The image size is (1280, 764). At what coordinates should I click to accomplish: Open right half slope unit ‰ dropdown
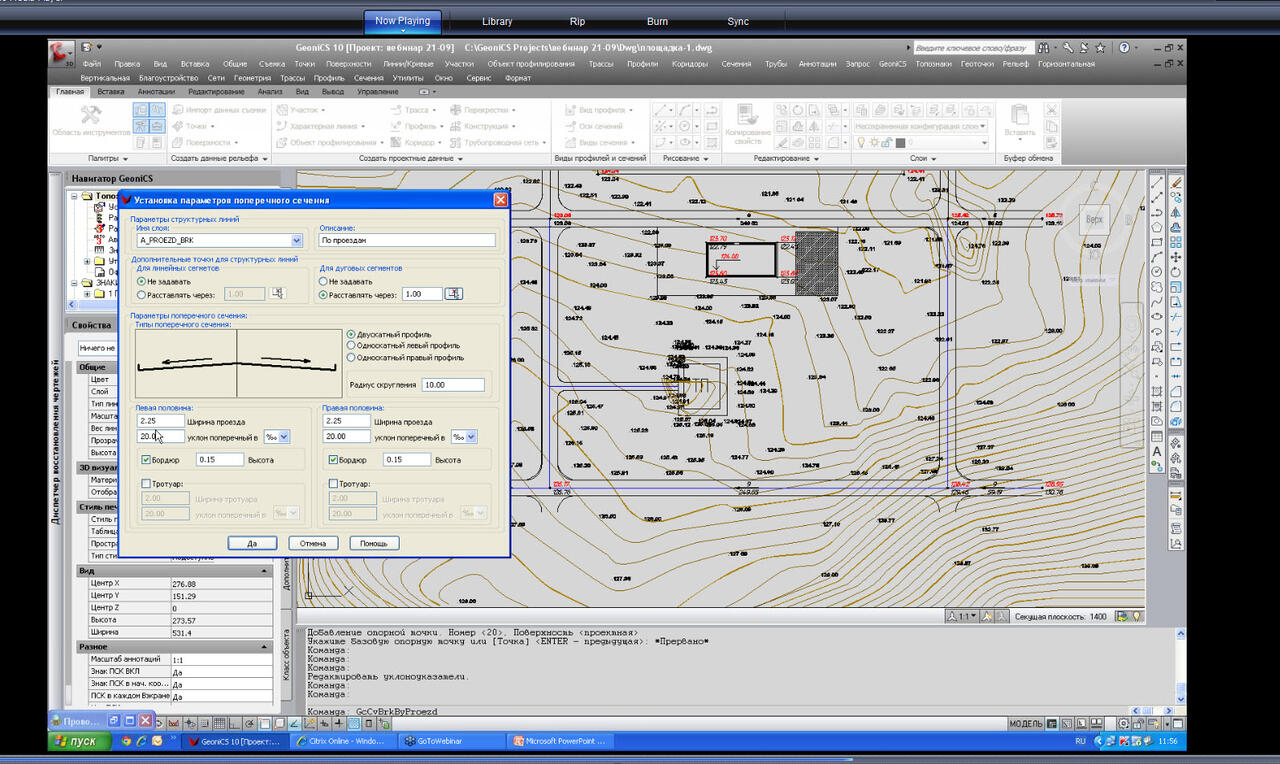pos(471,436)
